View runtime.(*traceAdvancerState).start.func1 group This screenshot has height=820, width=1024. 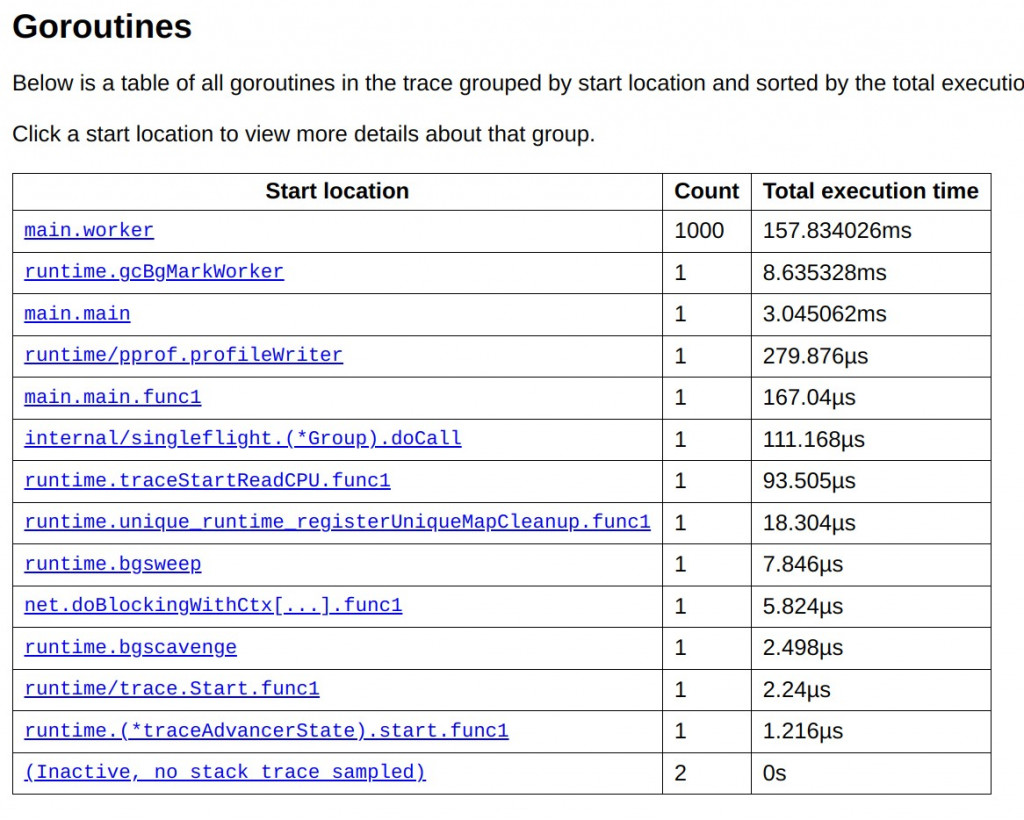266,731
